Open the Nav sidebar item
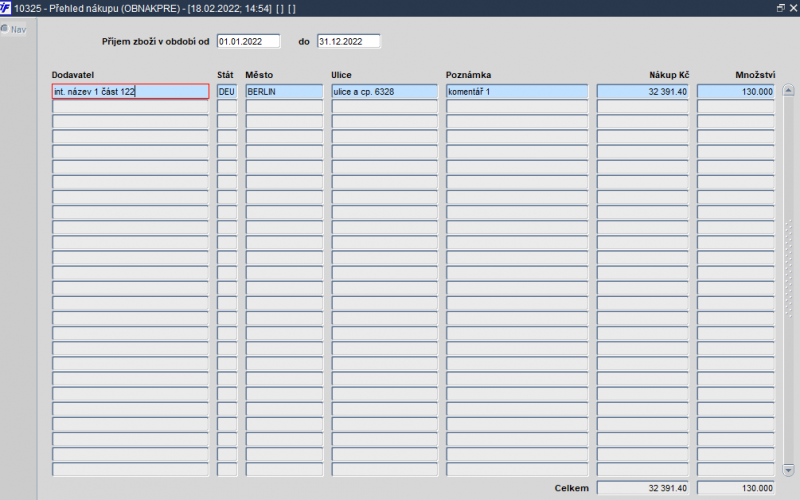 point(13,29)
